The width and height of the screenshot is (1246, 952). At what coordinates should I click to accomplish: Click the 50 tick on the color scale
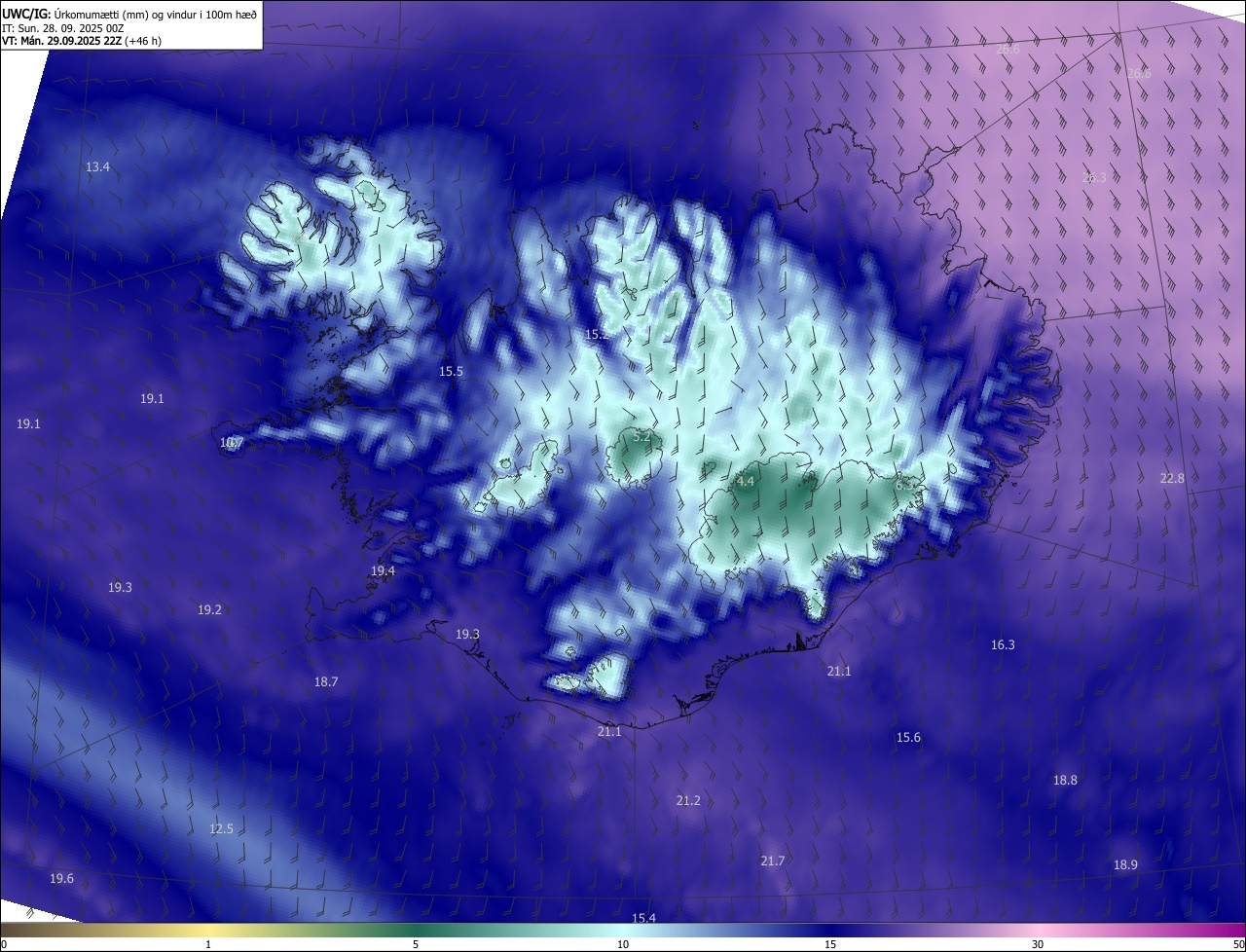point(1238,944)
